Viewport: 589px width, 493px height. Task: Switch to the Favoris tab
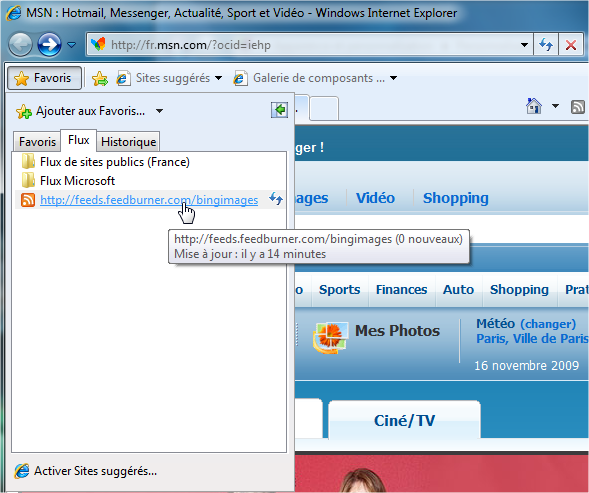[x=37, y=142]
